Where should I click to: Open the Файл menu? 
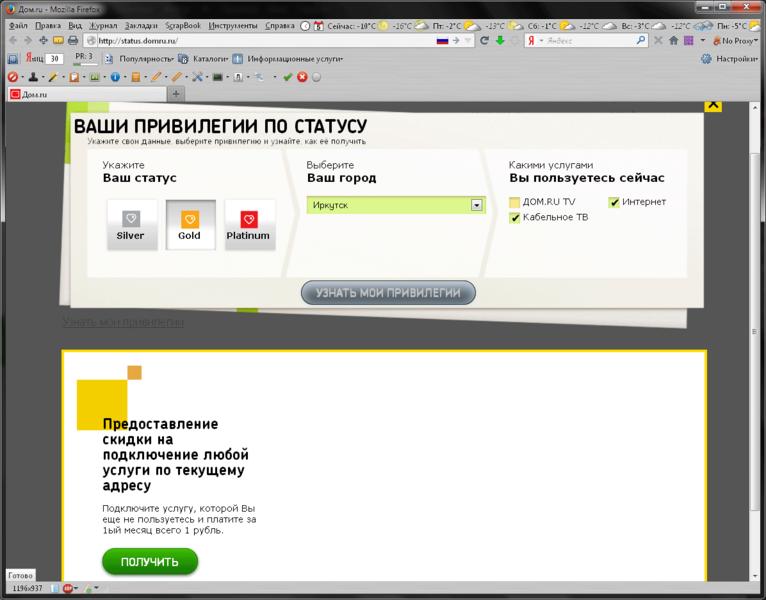click(x=18, y=25)
